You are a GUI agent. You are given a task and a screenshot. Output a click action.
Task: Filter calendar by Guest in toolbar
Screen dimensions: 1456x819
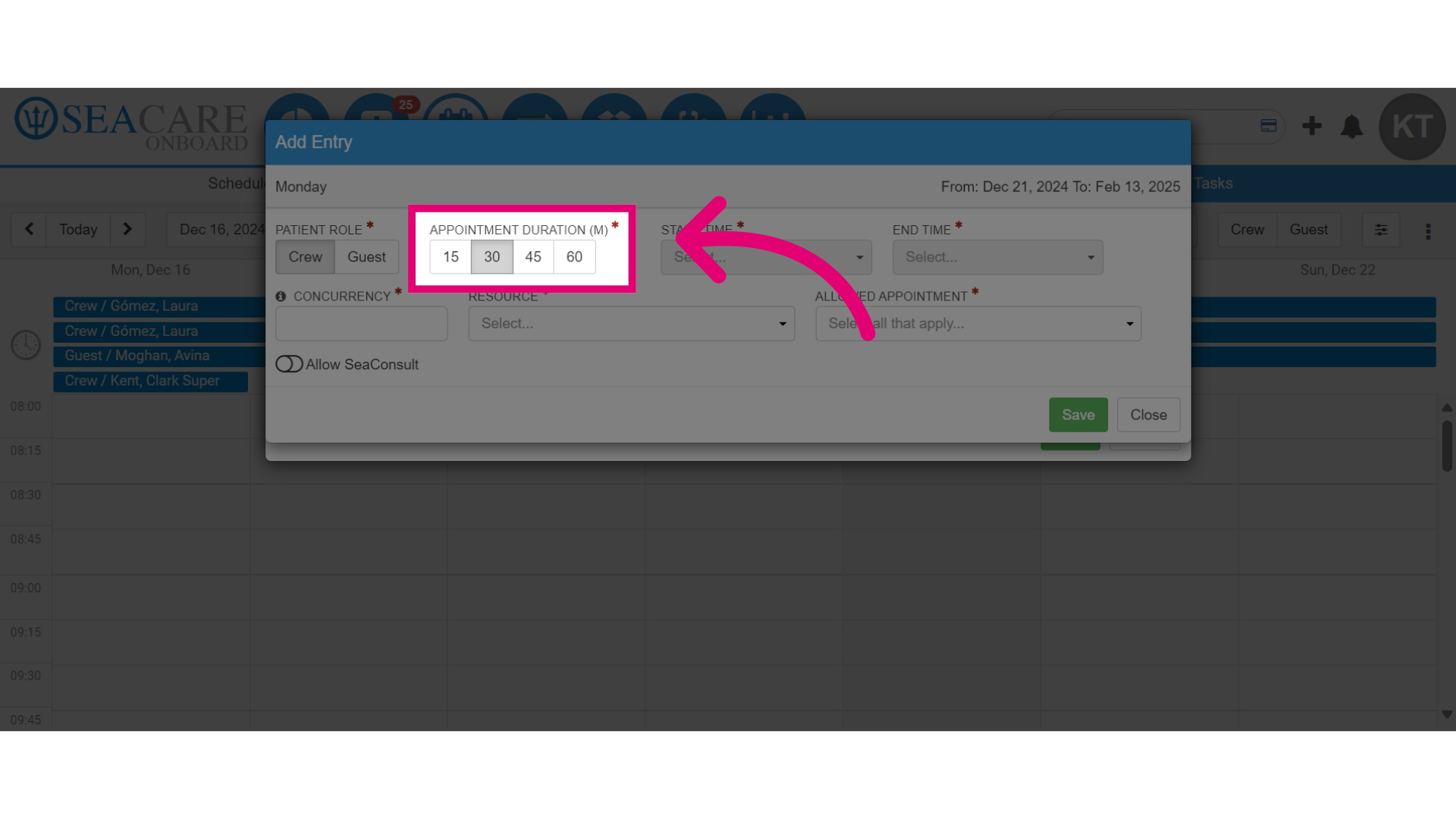[1309, 230]
